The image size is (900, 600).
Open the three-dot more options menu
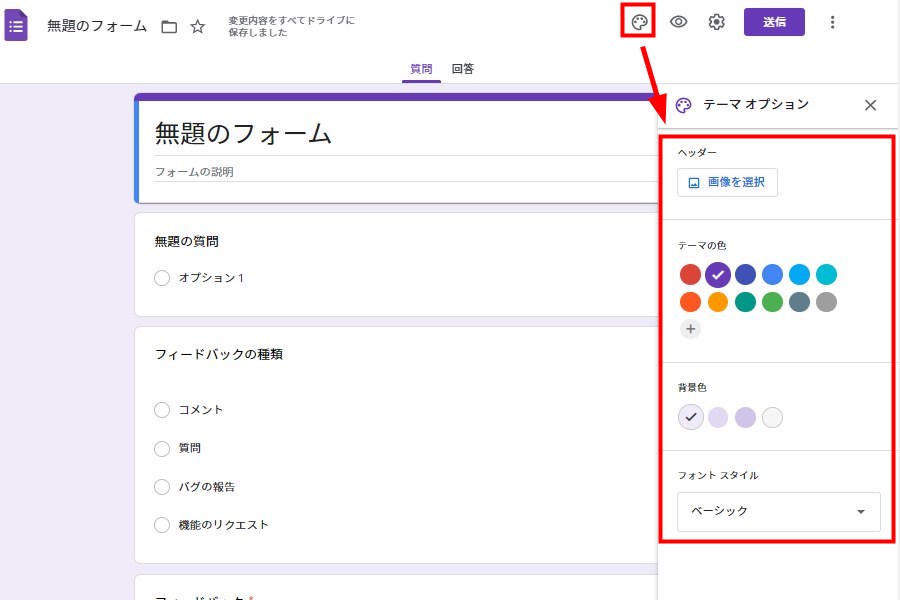point(833,22)
